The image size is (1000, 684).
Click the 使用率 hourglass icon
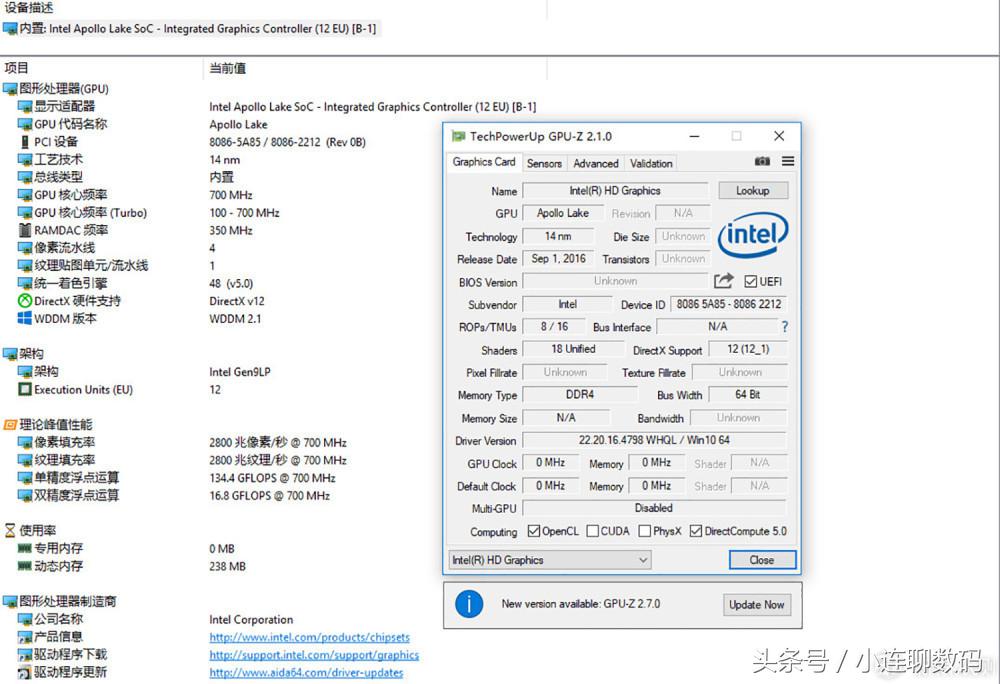10,530
